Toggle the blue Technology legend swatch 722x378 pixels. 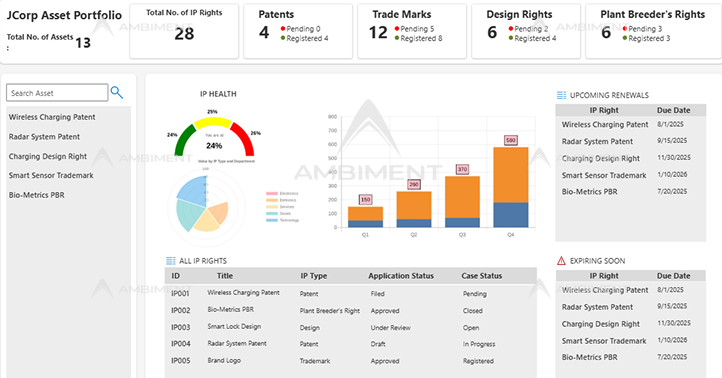coord(272,220)
